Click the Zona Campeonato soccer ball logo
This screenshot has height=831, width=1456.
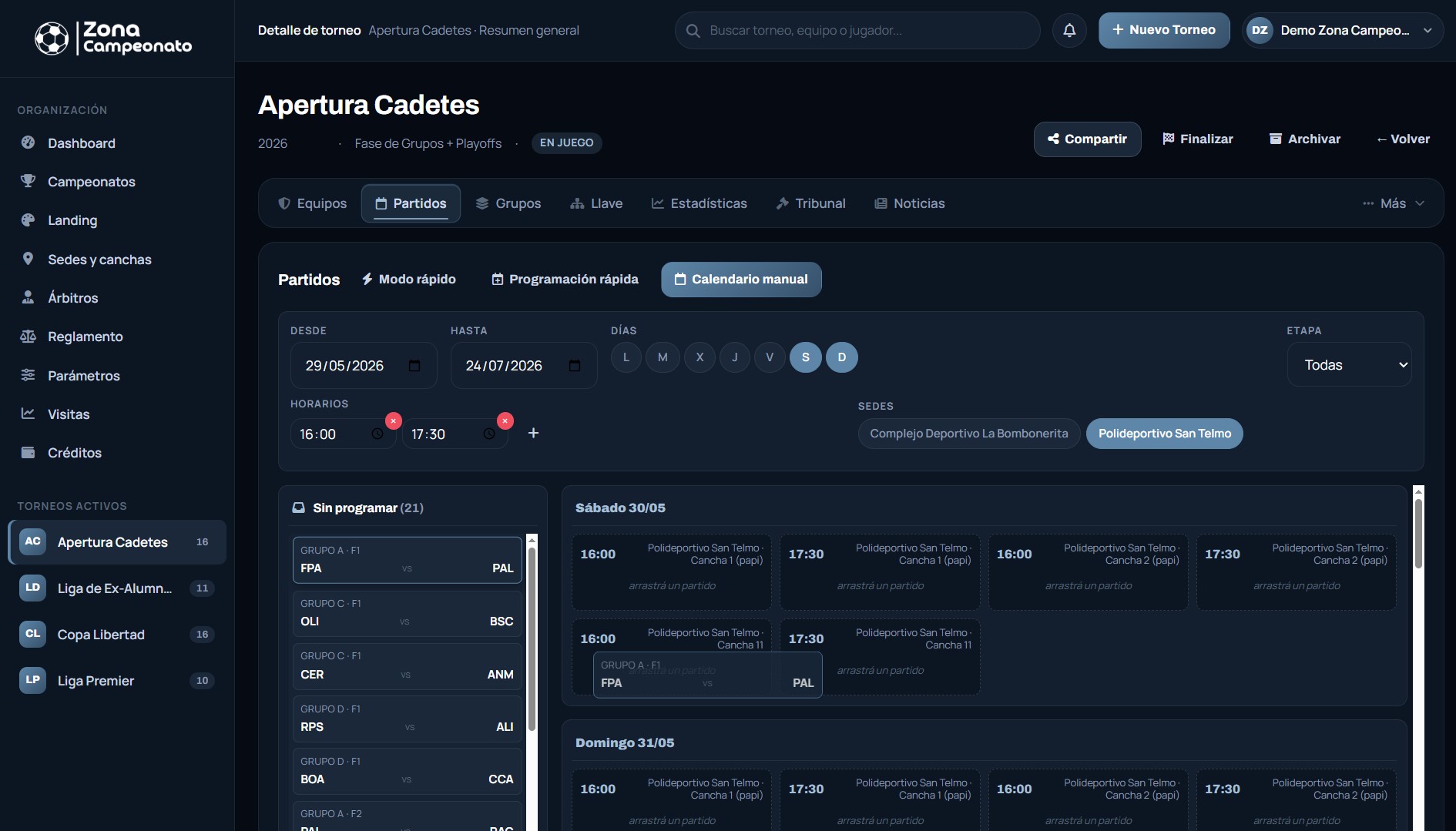[x=52, y=39]
